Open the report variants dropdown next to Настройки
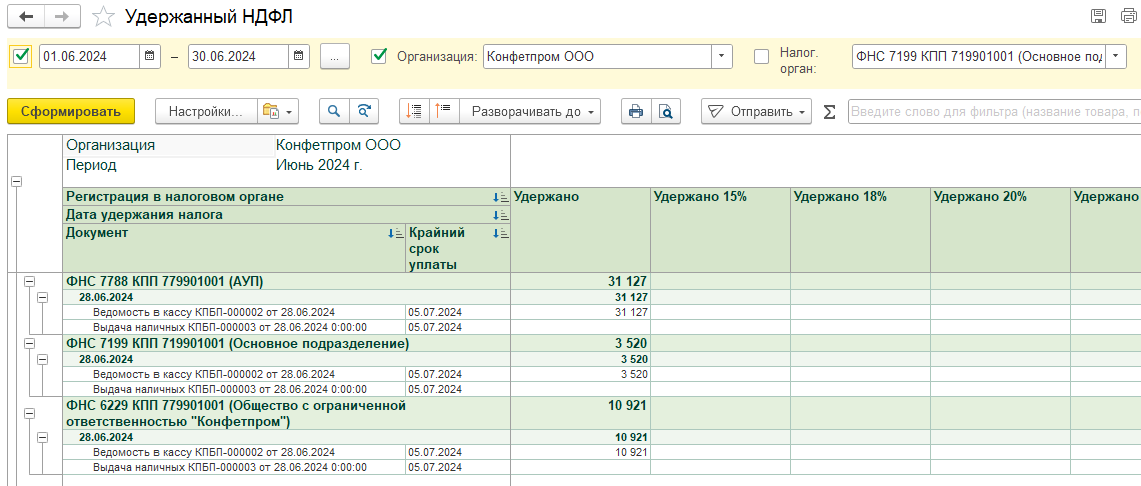This screenshot has width=1141, height=486. pyautogui.click(x=277, y=111)
